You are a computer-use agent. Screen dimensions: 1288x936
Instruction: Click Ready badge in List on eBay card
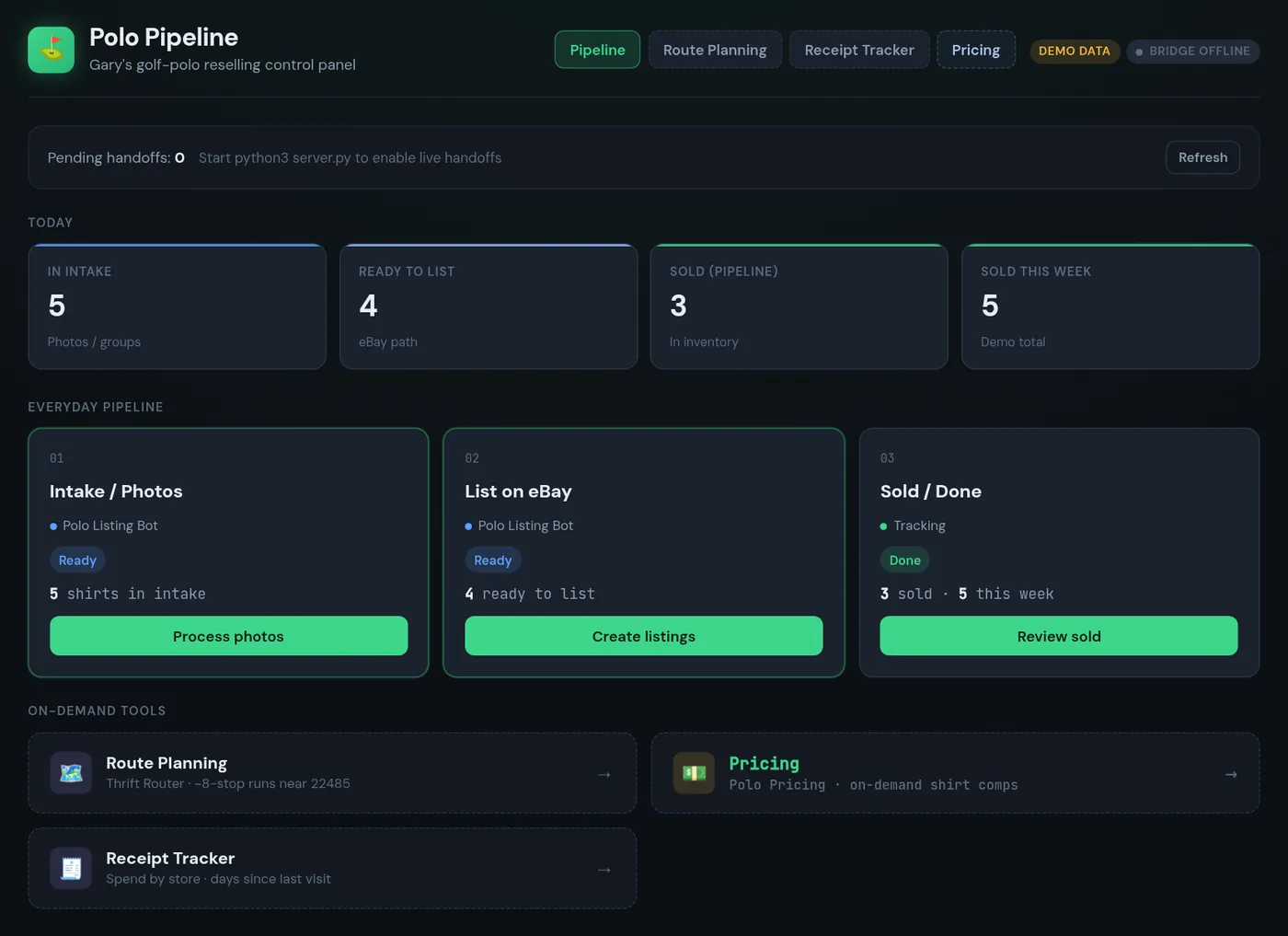tap(492, 560)
